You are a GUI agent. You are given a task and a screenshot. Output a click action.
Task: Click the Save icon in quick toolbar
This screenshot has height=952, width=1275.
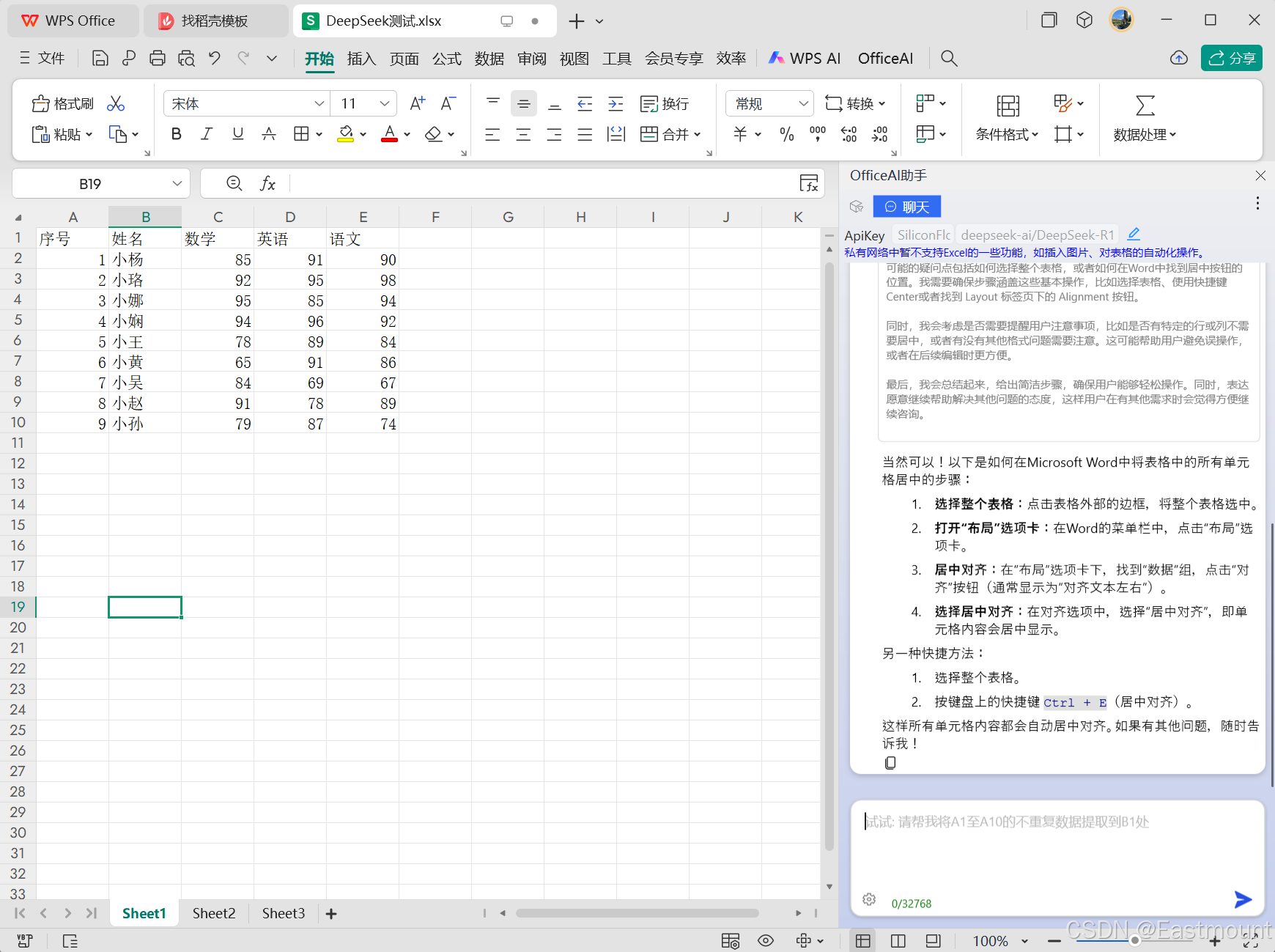pyautogui.click(x=100, y=58)
